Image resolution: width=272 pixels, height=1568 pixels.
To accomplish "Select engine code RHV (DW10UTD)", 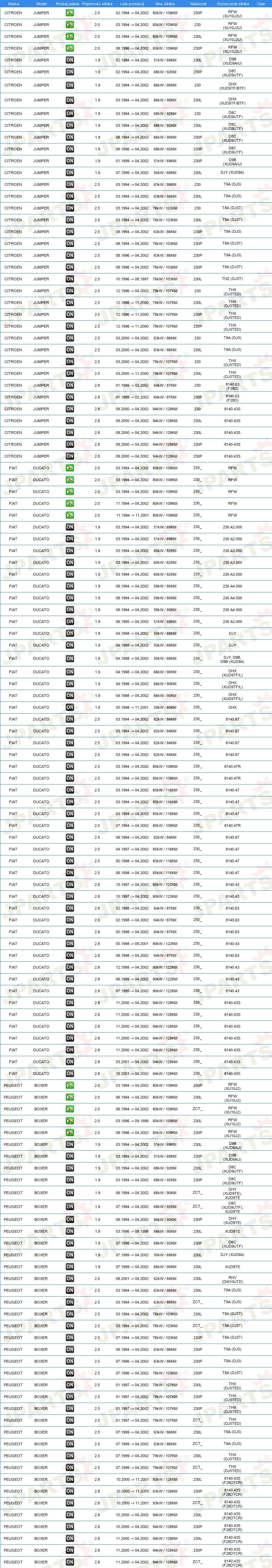I will coord(232,1278).
